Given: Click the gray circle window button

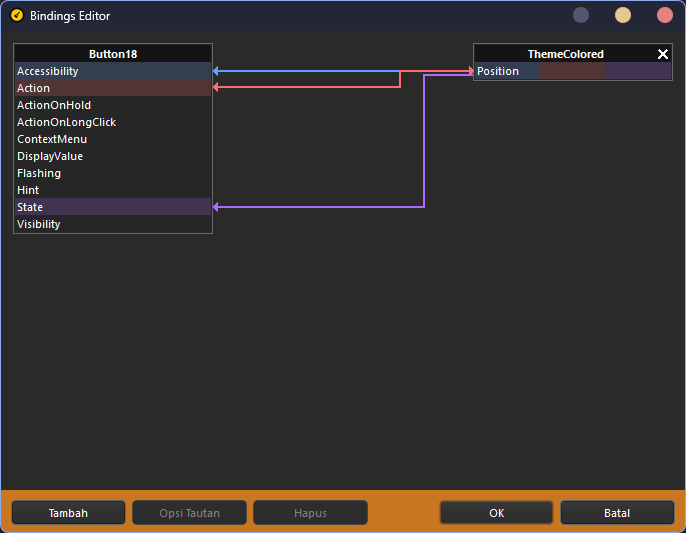Looking at the screenshot, I should coord(581,15).
